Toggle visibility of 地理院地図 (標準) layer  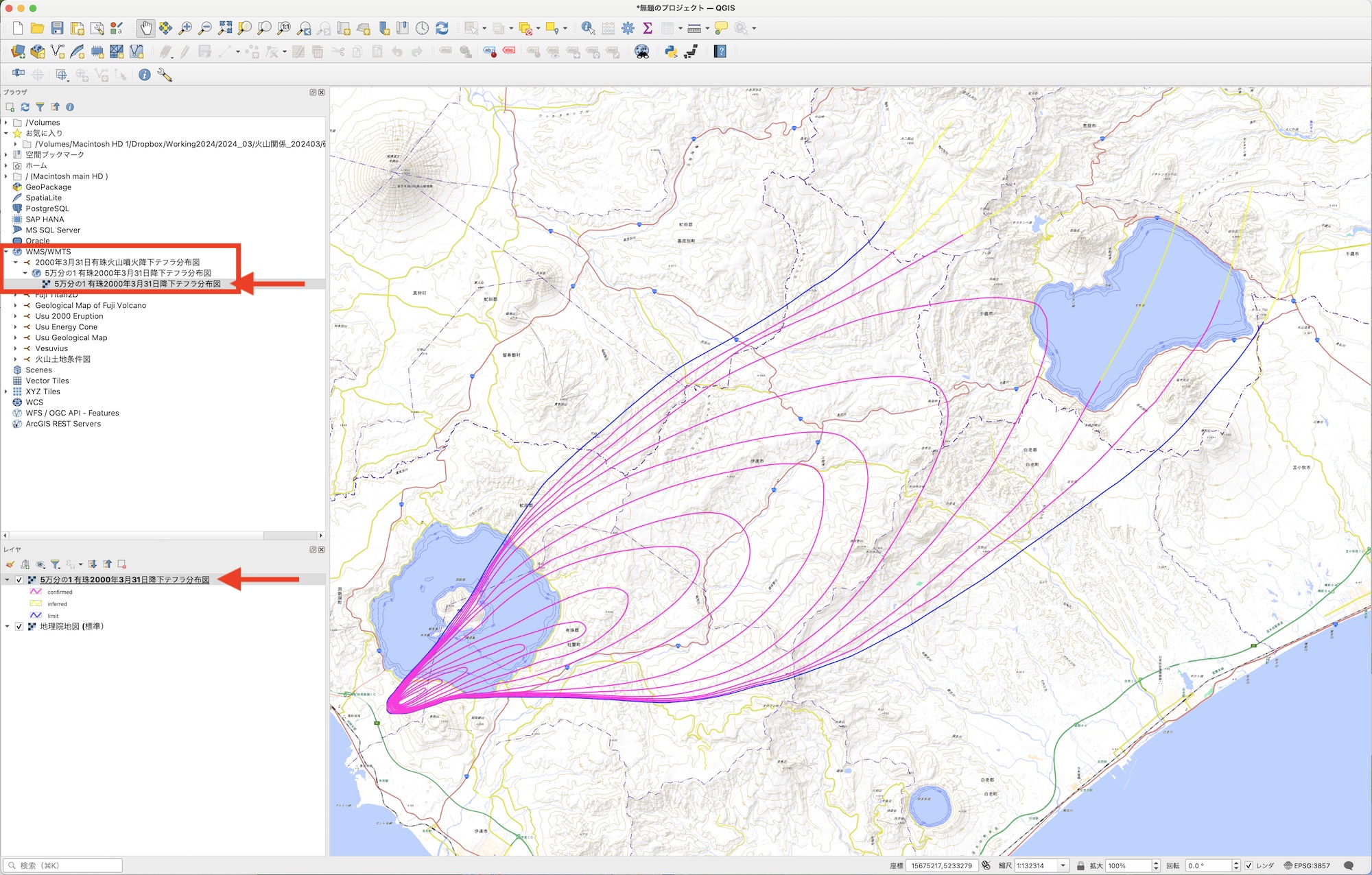(x=19, y=626)
